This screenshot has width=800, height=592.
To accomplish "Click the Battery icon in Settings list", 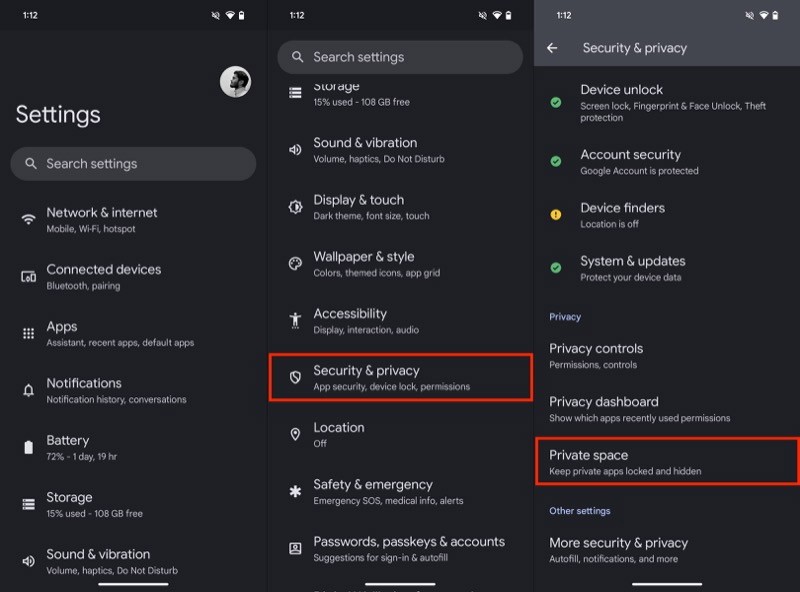I will point(28,447).
